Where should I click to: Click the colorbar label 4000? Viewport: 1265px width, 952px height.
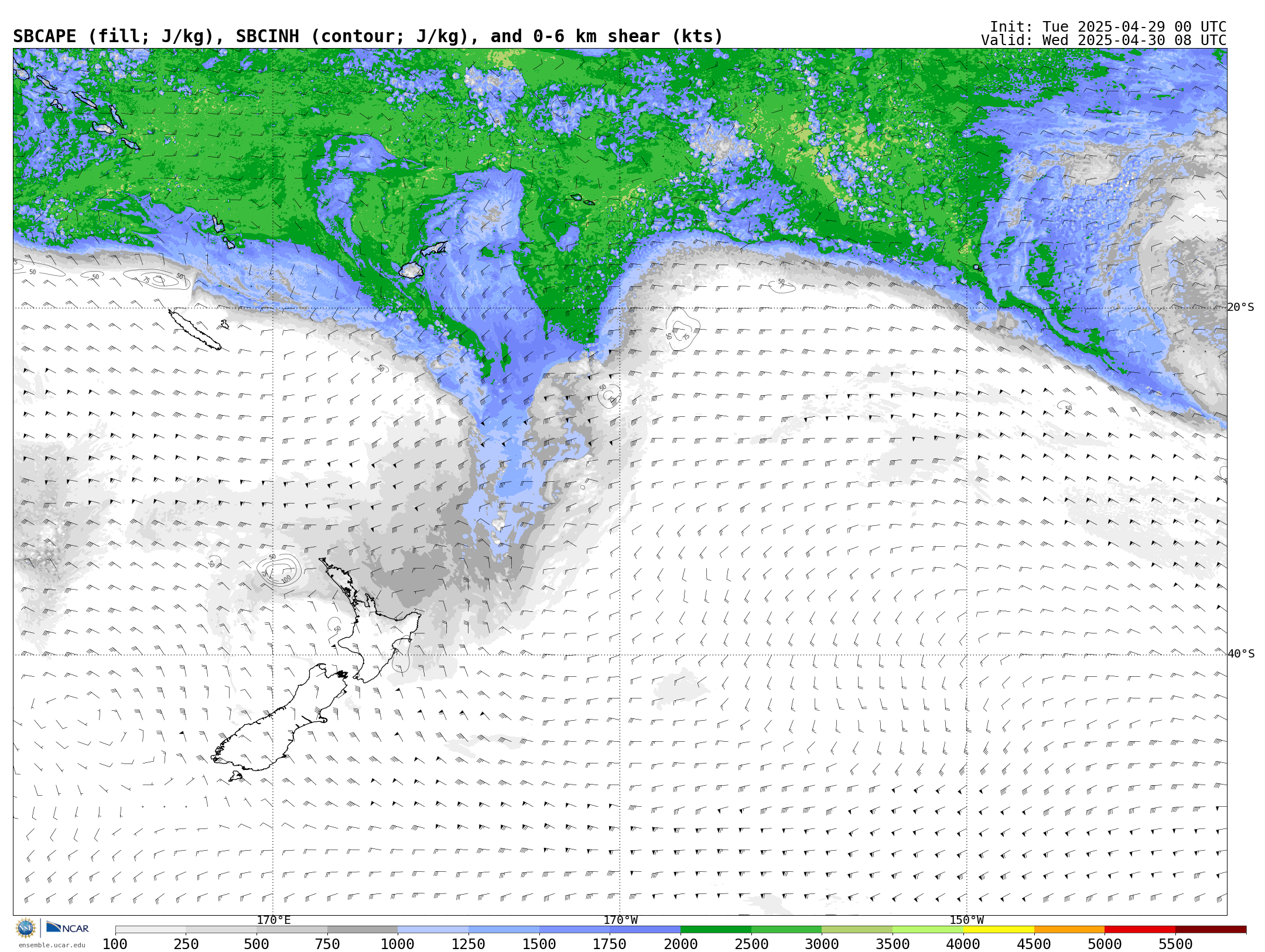pyautogui.click(x=963, y=944)
